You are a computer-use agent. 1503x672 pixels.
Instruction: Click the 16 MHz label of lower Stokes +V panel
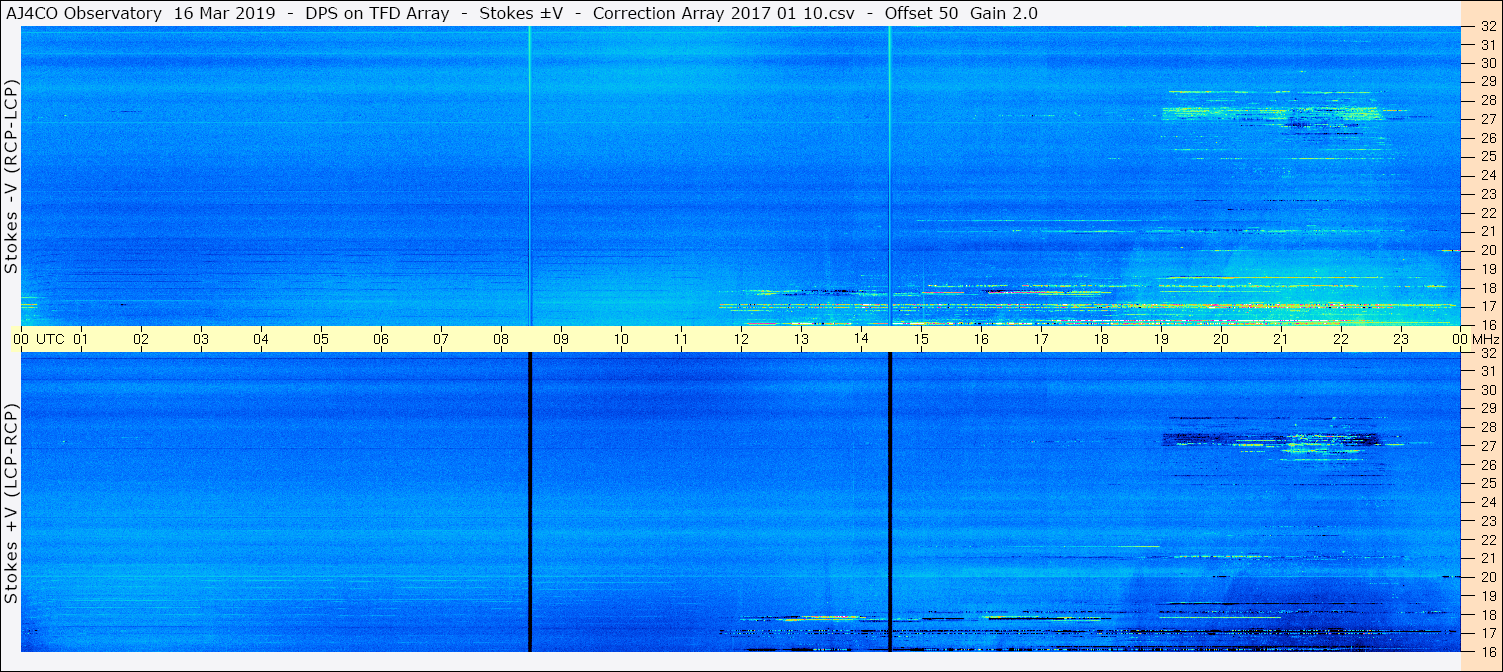point(1488,651)
